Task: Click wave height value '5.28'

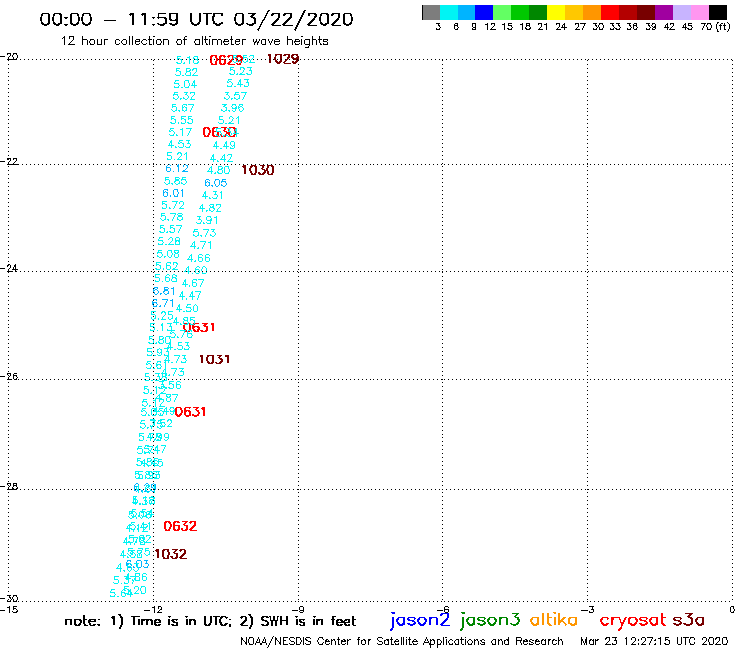Action: coord(169,242)
